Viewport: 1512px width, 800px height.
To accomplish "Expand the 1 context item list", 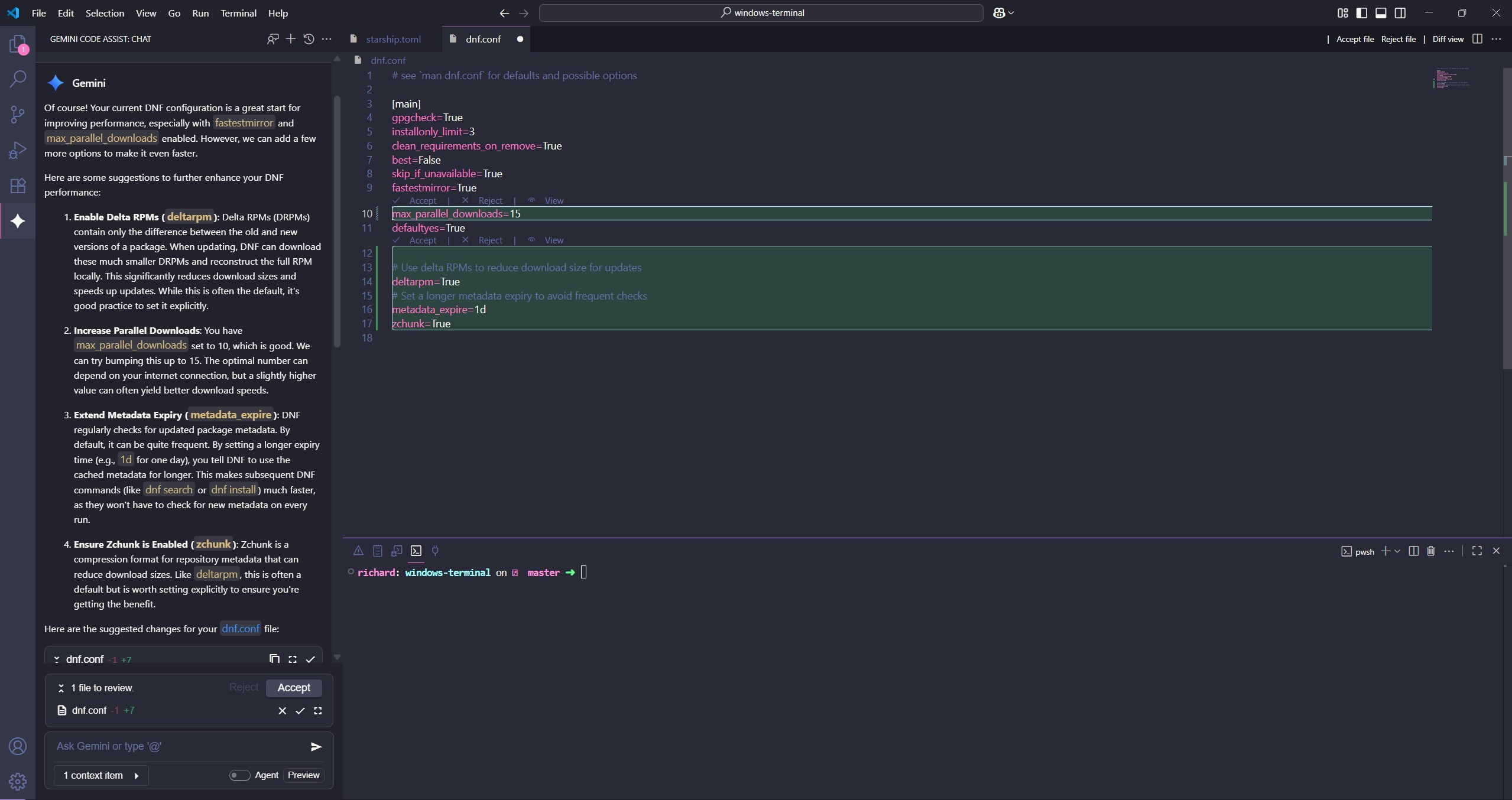I will 101,775.
